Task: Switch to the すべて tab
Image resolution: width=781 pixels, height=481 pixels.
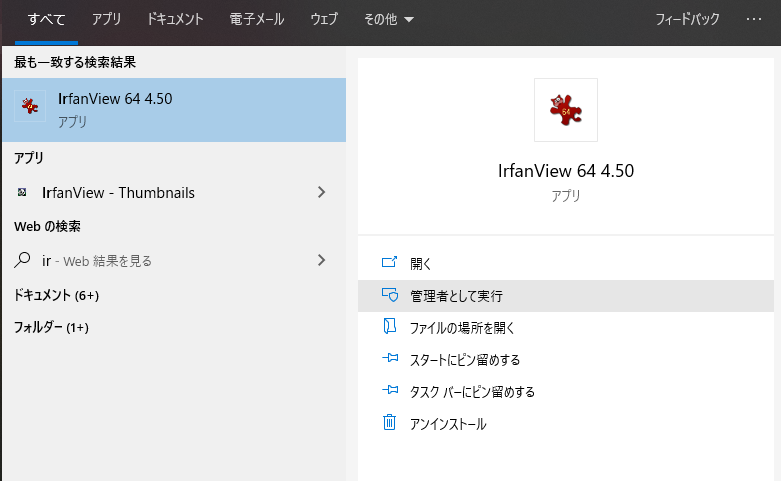Action: 46,19
